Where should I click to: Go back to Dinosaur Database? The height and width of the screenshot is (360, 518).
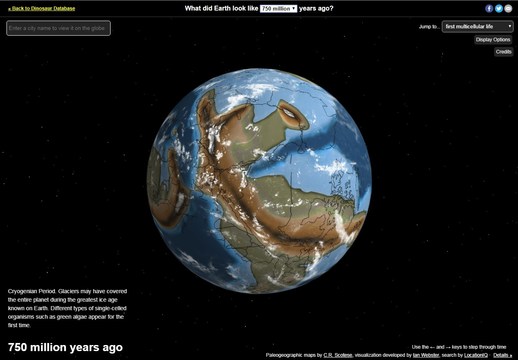pyautogui.click(x=42, y=8)
